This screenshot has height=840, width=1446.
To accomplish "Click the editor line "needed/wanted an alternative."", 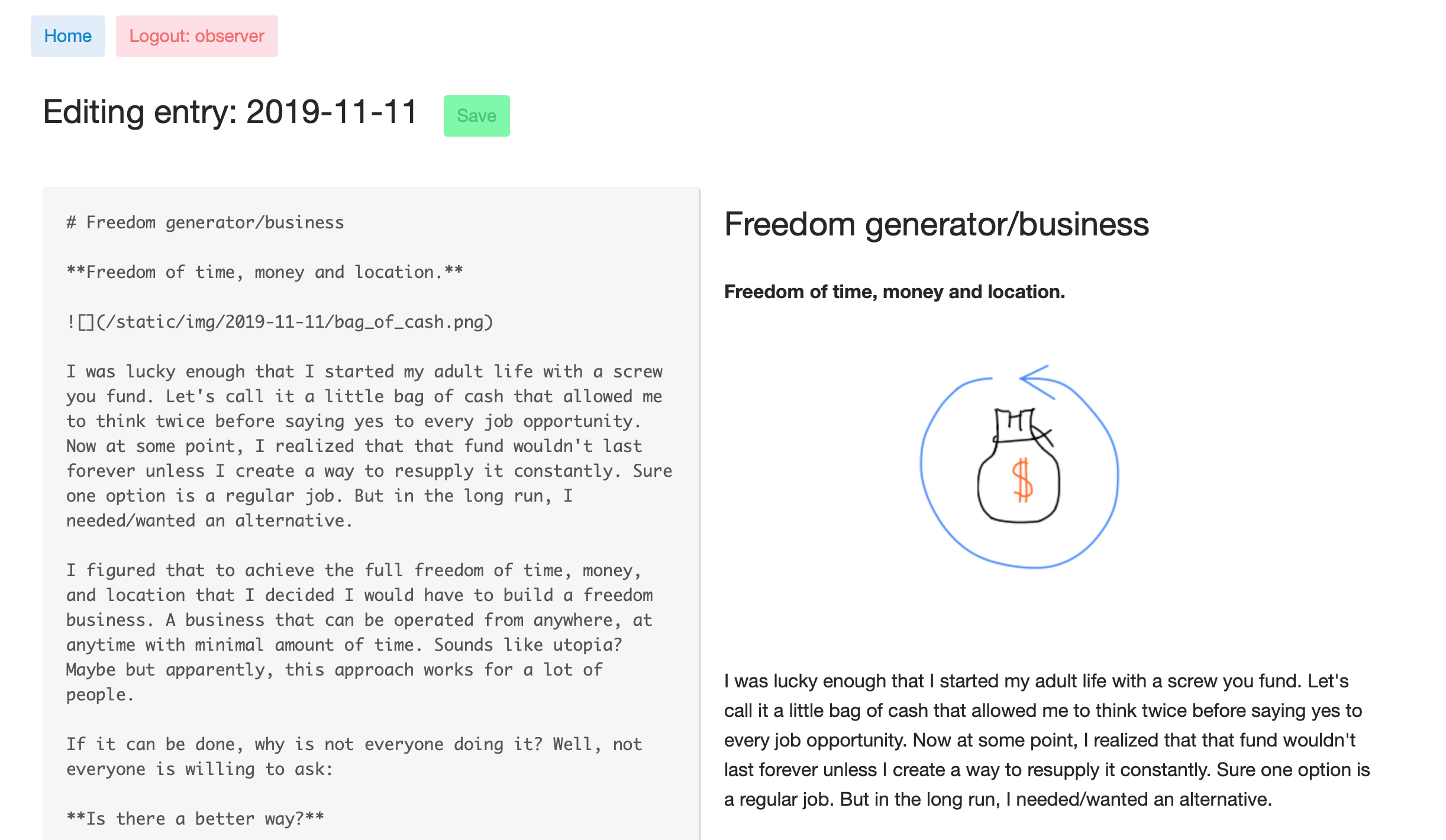I will click(209, 521).
